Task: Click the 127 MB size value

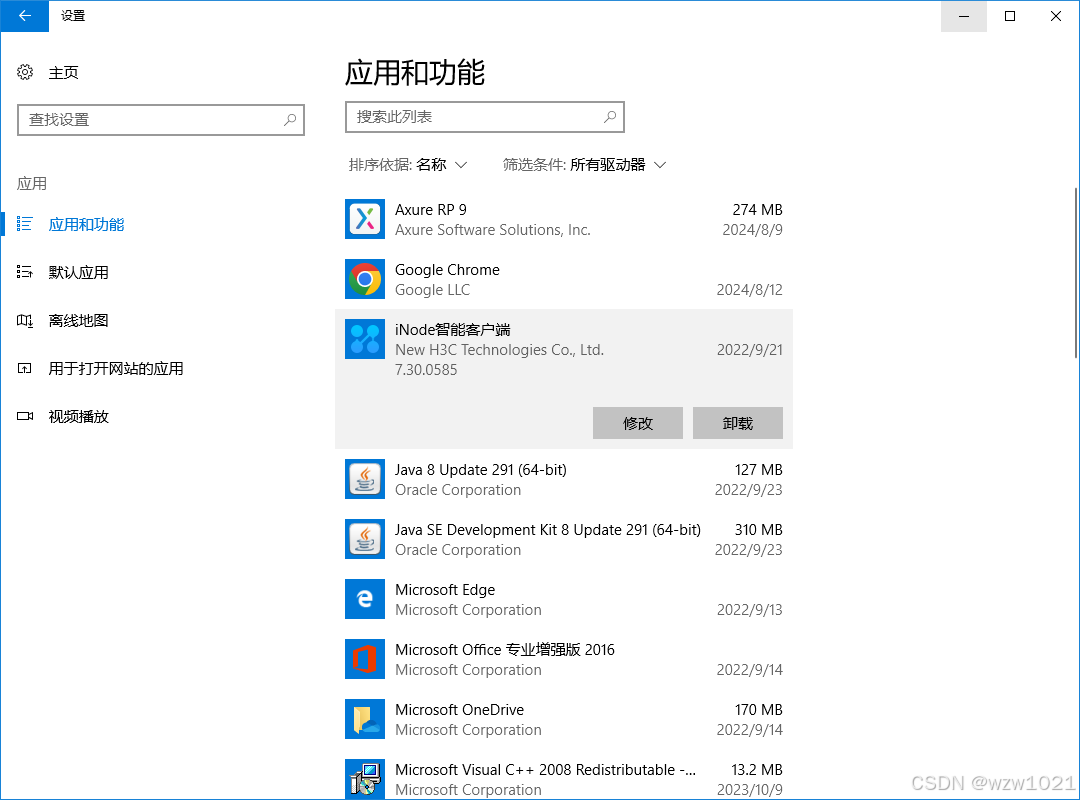Action: pos(758,469)
